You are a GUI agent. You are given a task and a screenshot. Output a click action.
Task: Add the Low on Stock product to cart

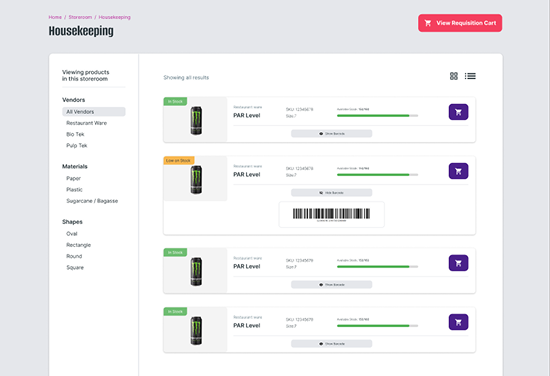tap(458, 171)
